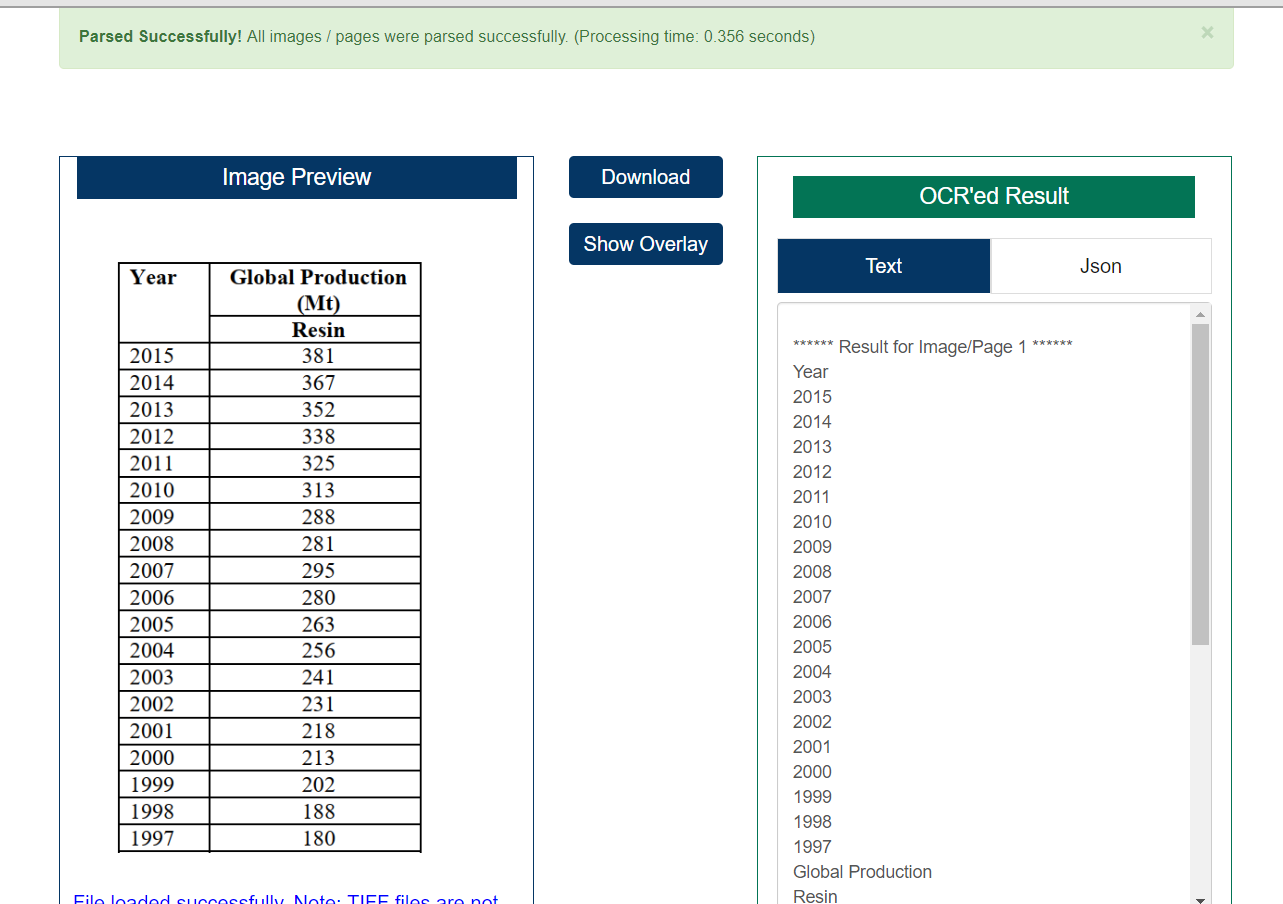
Task: Click the scrollbar down arrow in results
Action: pos(1201,899)
